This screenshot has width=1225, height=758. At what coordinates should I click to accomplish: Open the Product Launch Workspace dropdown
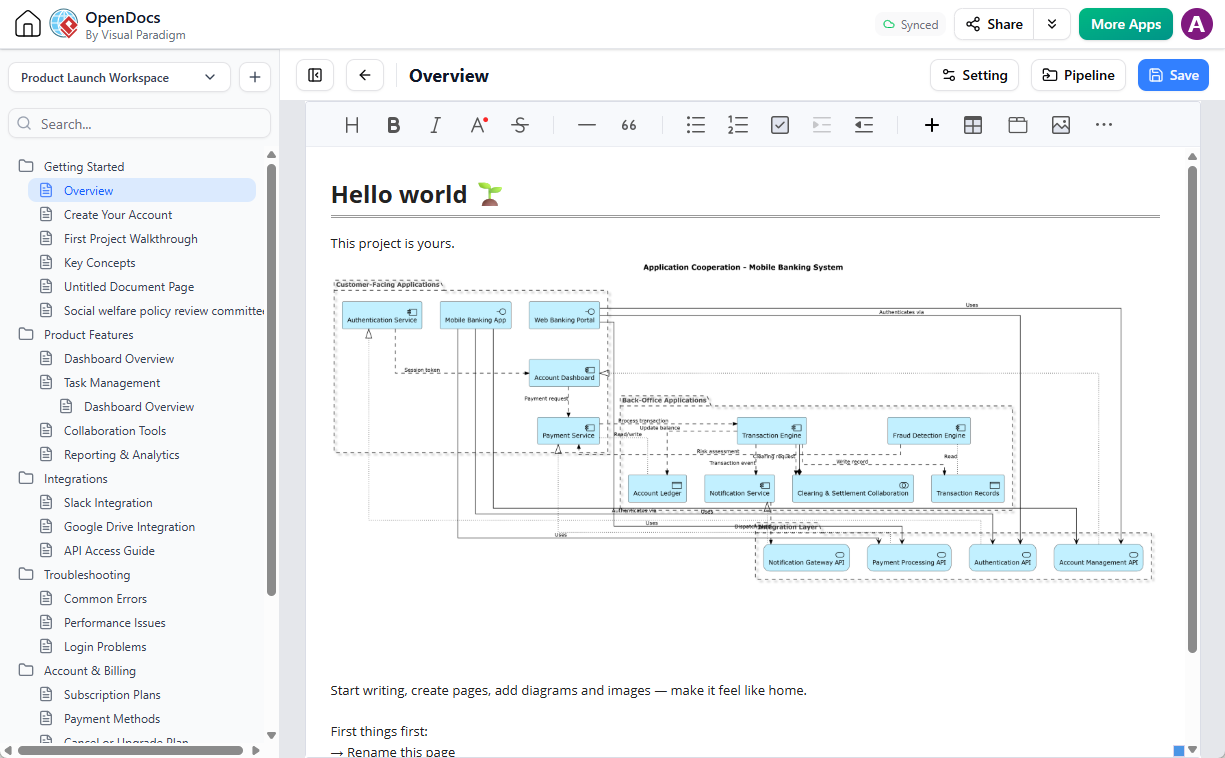[119, 77]
